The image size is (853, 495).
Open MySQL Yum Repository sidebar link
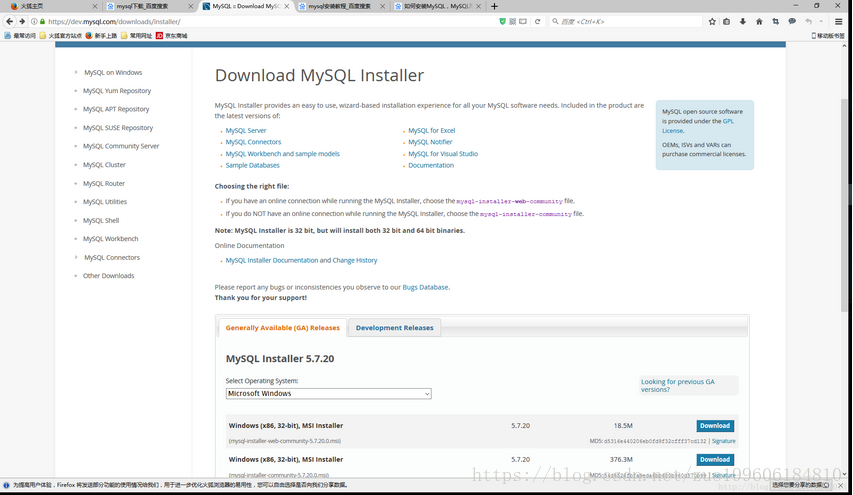(117, 91)
